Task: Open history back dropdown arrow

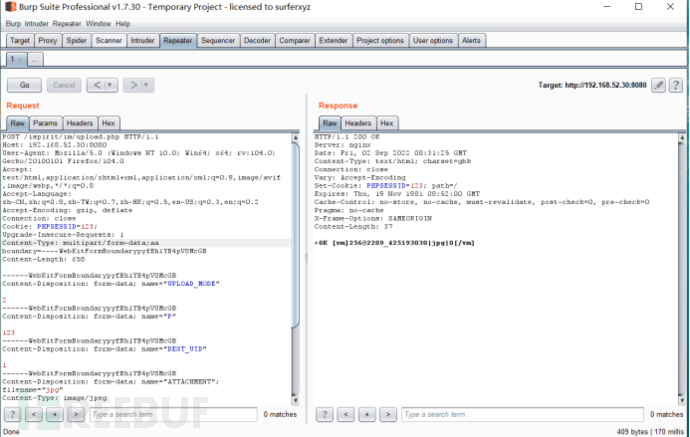Action: click(x=108, y=85)
